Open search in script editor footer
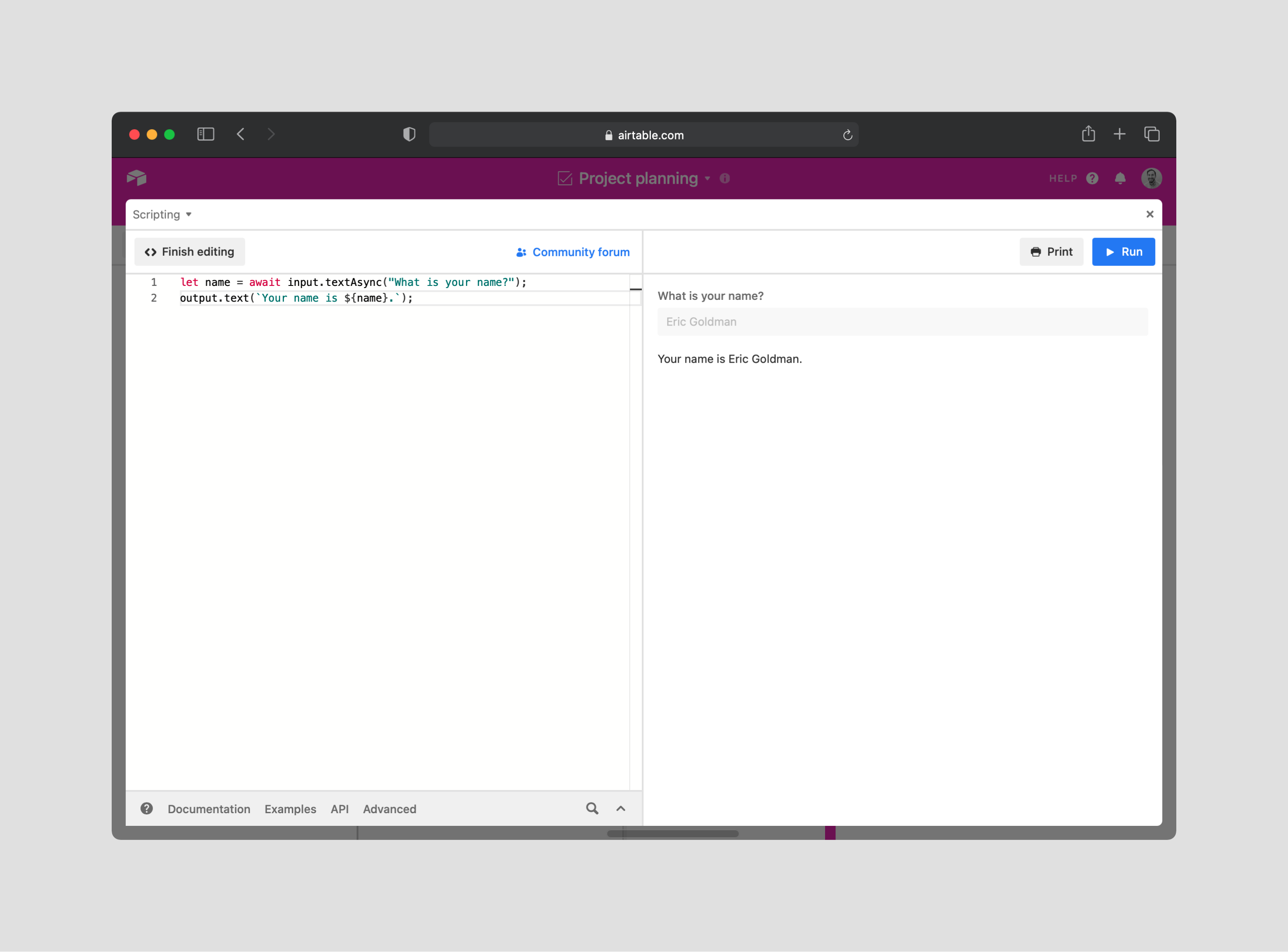This screenshot has height=952, width=1288. point(592,808)
